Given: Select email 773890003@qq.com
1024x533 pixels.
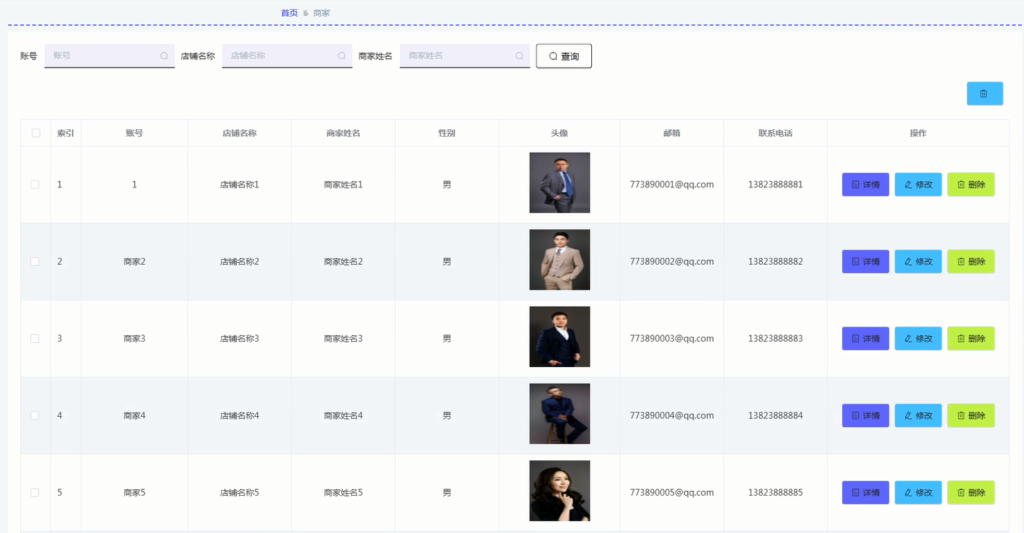Looking at the screenshot, I should [672, 339].
